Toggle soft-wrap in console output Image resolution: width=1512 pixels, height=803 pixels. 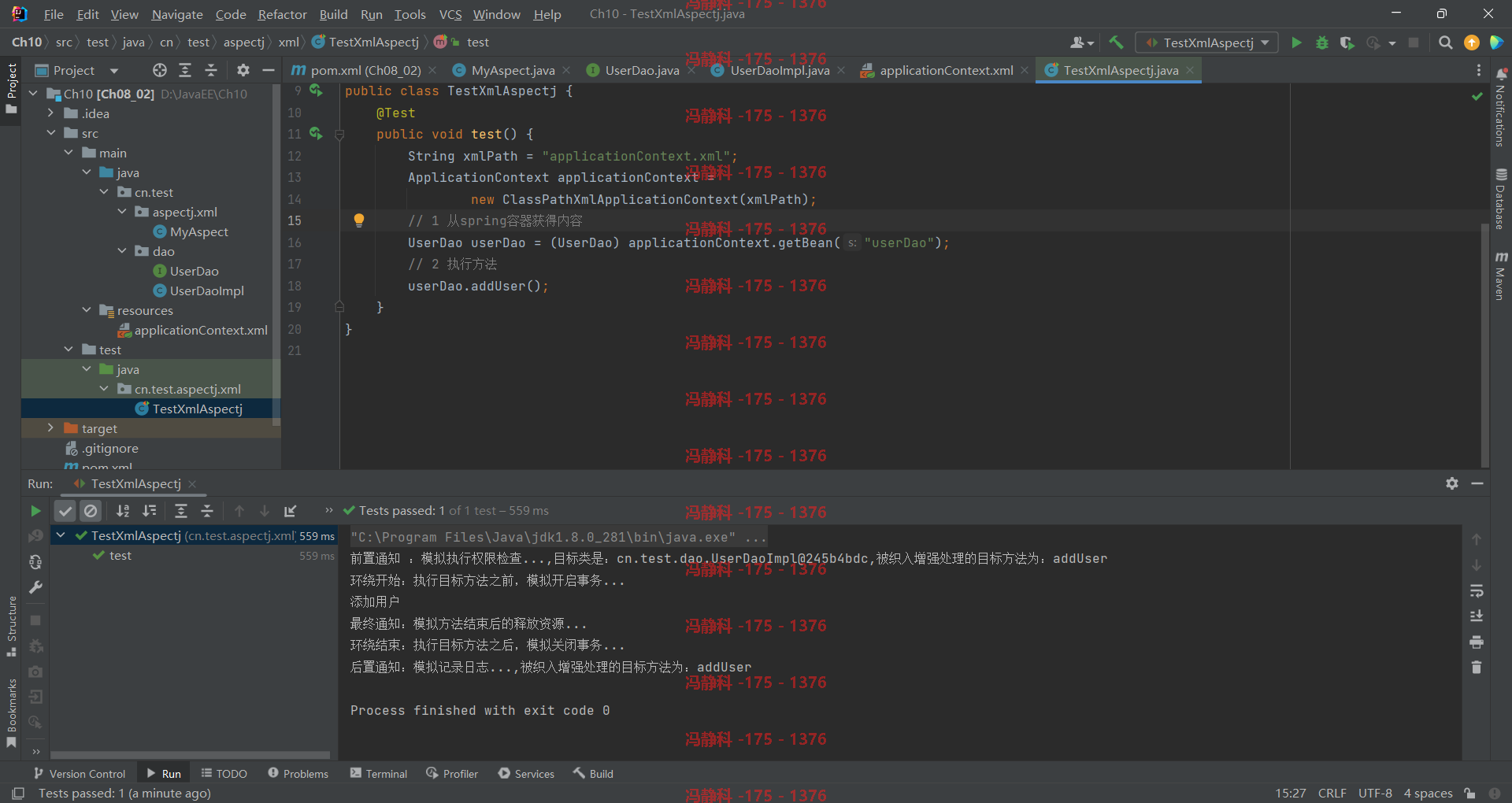click(1477, 590)
